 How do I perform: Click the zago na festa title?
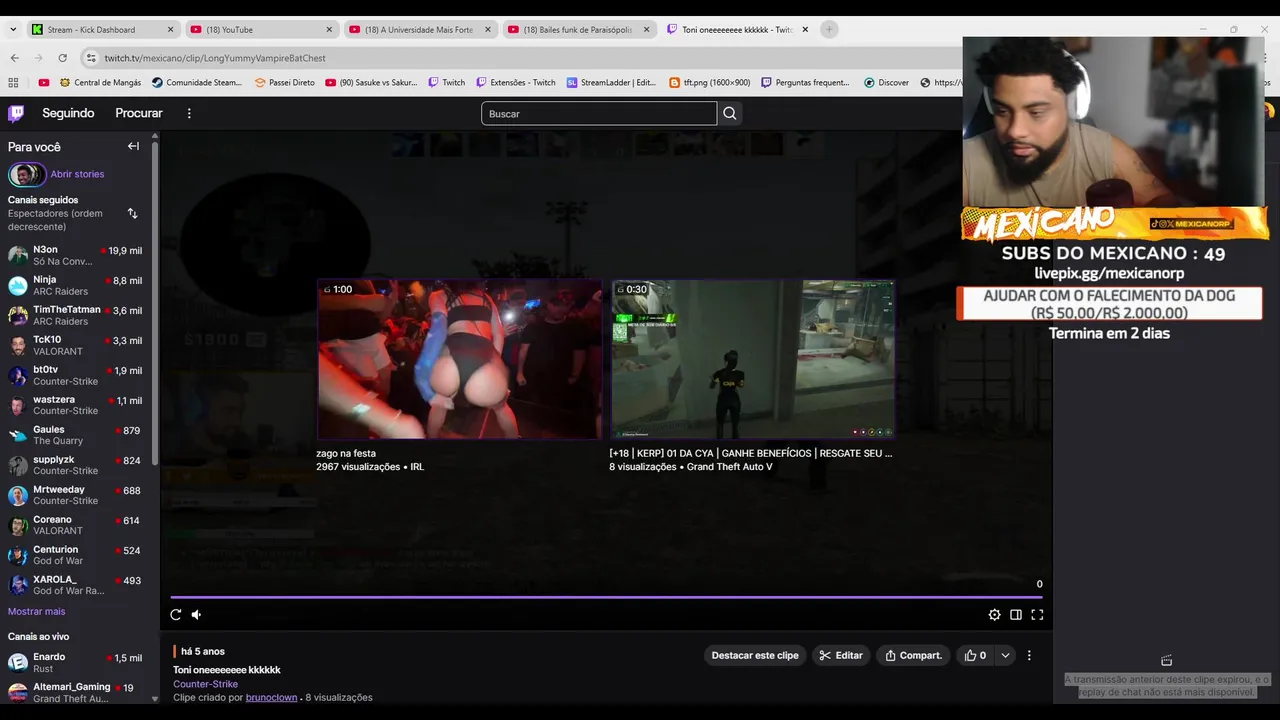(346, 453)
